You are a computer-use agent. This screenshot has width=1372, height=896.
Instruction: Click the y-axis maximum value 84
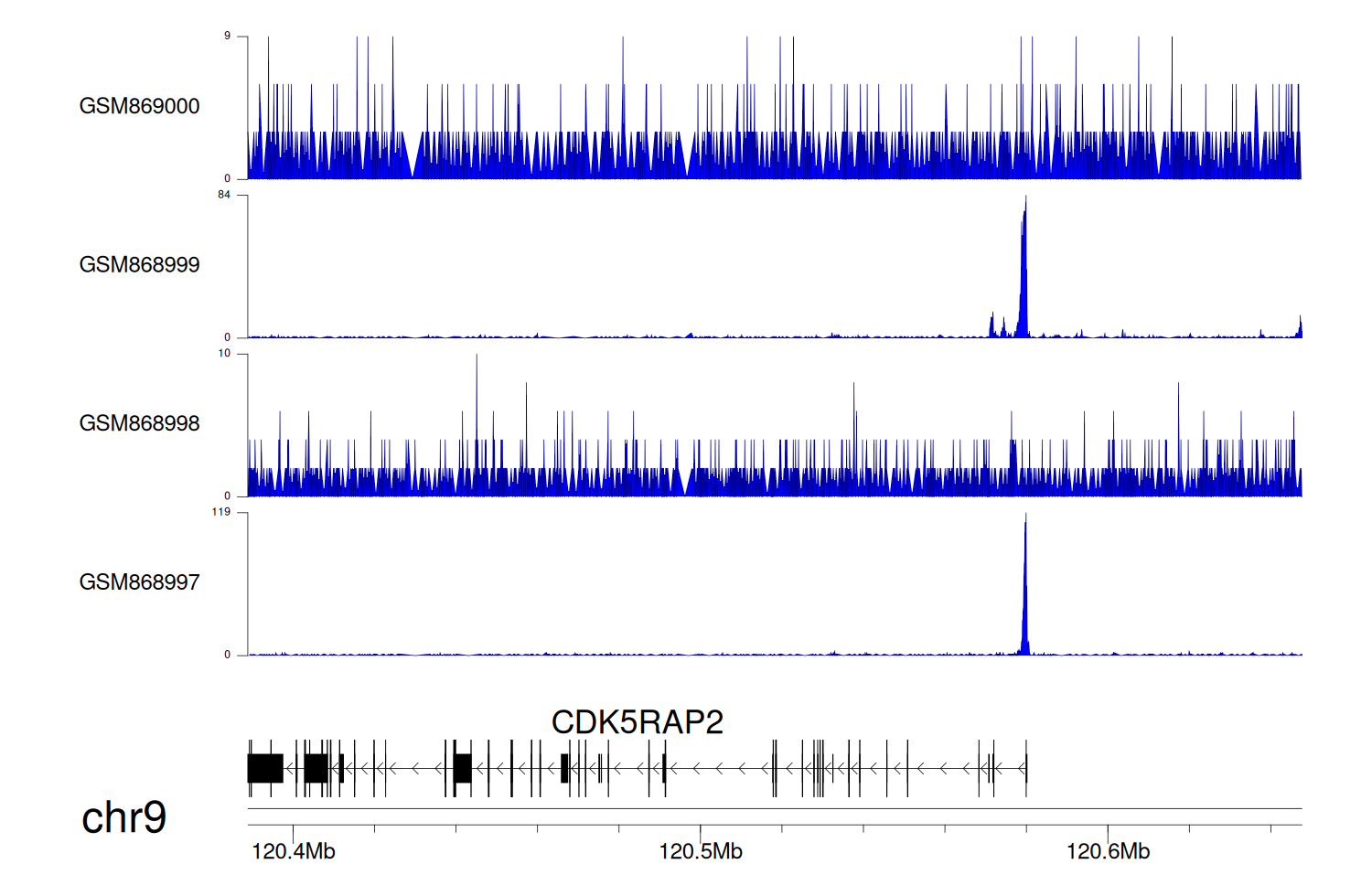224,195
